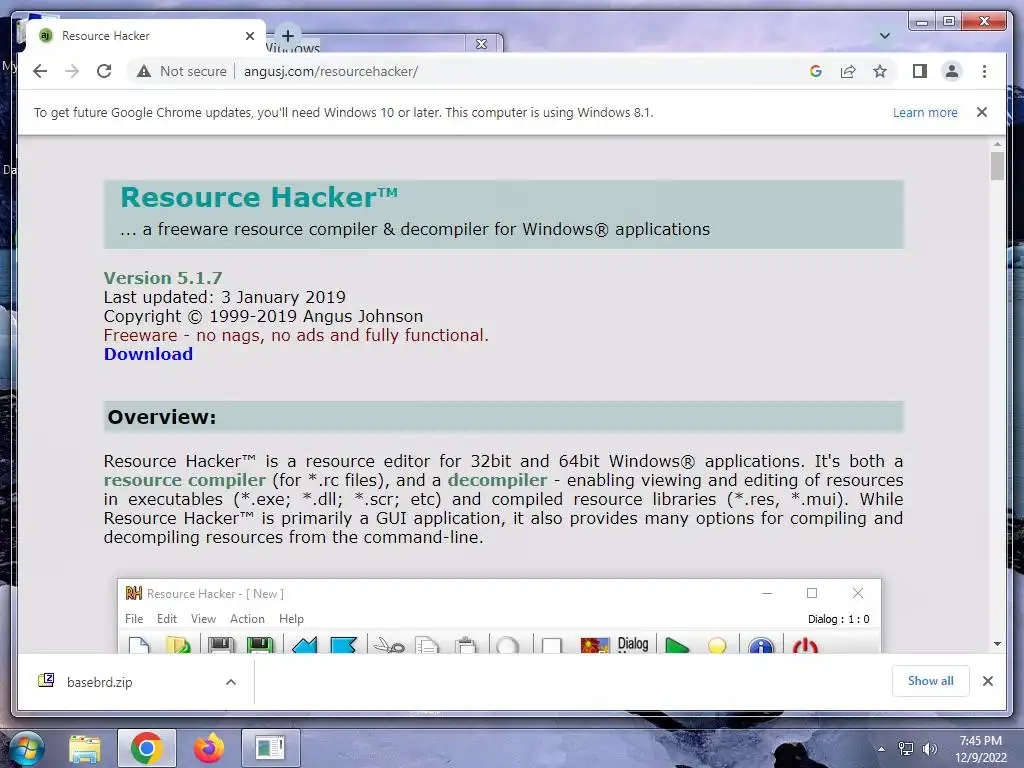Viewport: 1024px width, 768px height.
Task: Click the forward navigation arrow
Action: point(72,71)
